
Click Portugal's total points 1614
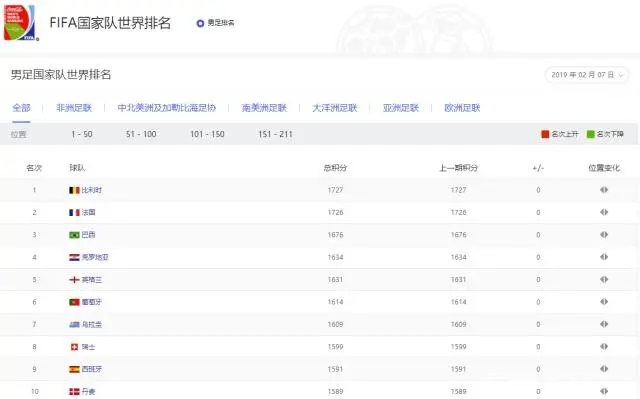335,302
